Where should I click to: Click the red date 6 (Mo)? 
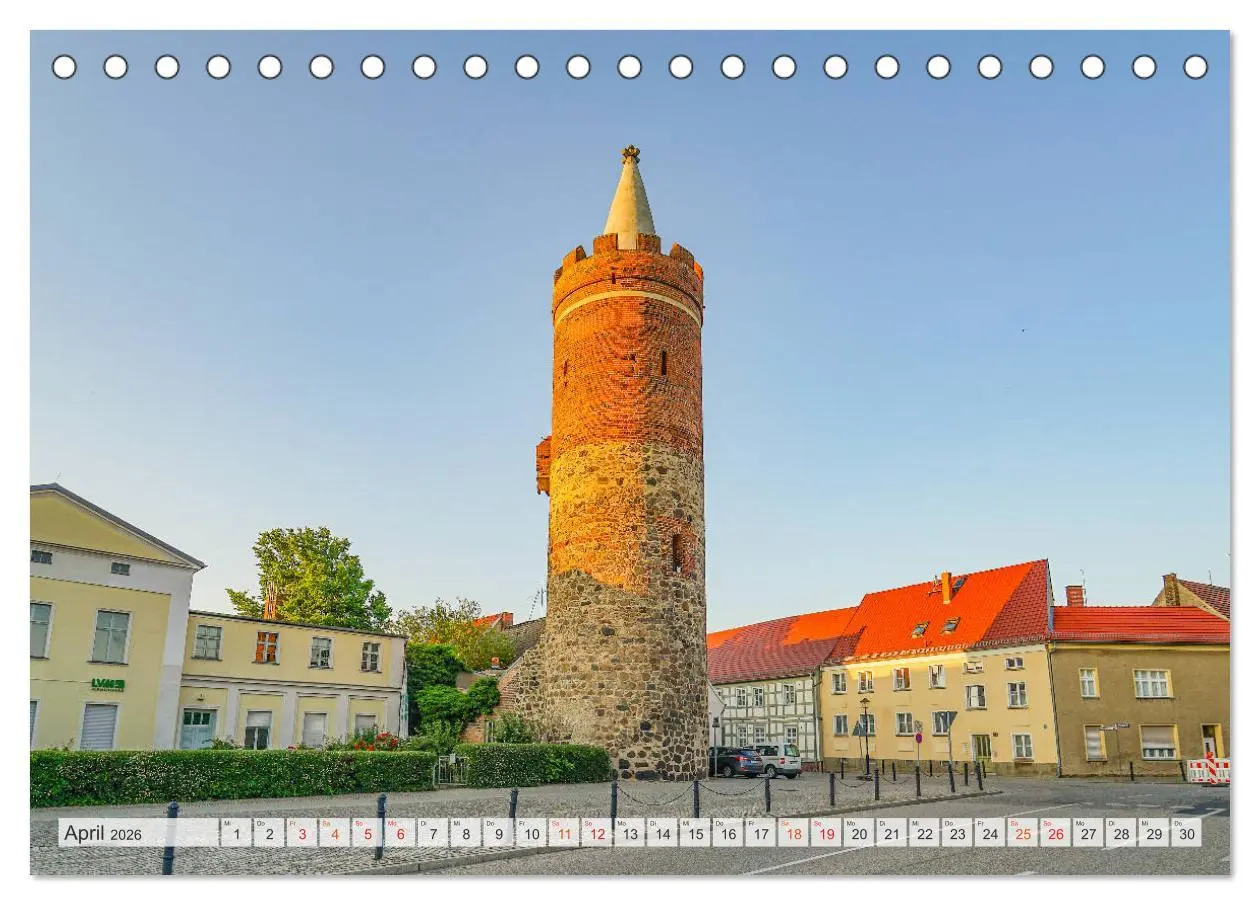tap(400, 833)
